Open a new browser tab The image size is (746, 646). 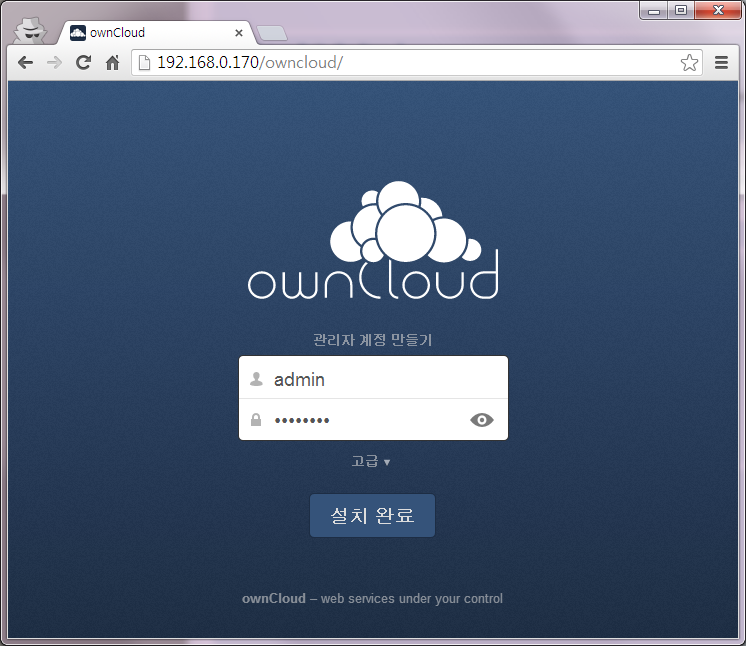[x=271, y=34]
